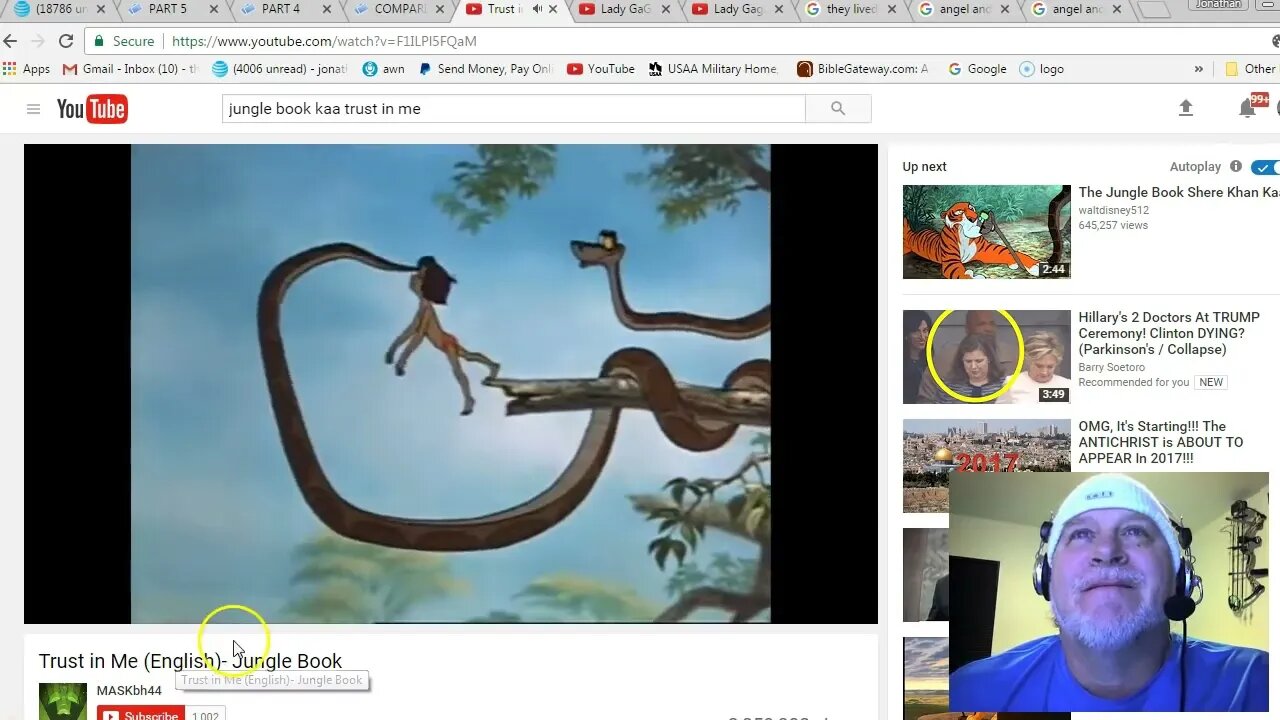Viewport: 1280px width, 720px height.
Task: Close the PART 5 tab
Action: (213, 9)
